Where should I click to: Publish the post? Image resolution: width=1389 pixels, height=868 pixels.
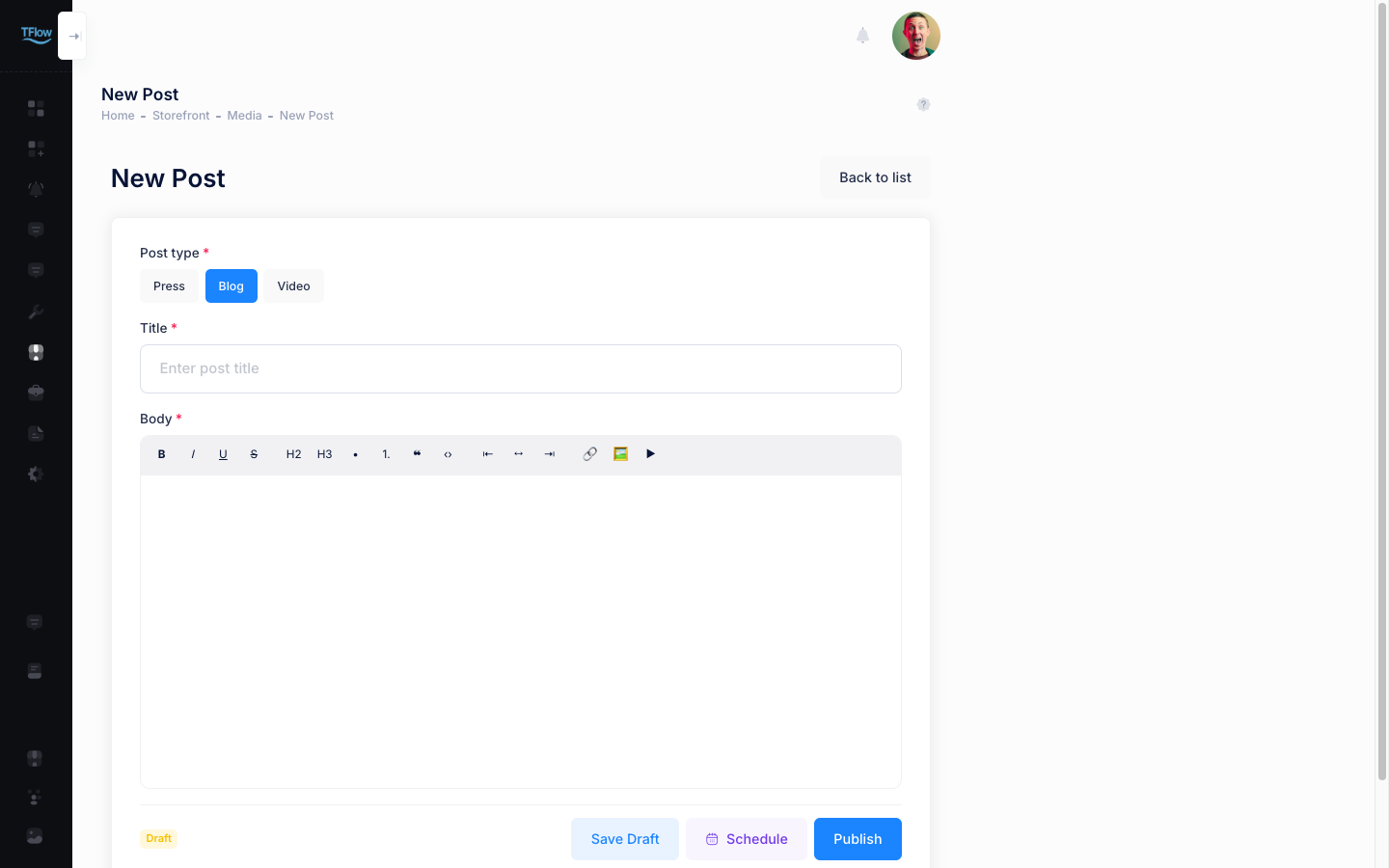(858, 839)
